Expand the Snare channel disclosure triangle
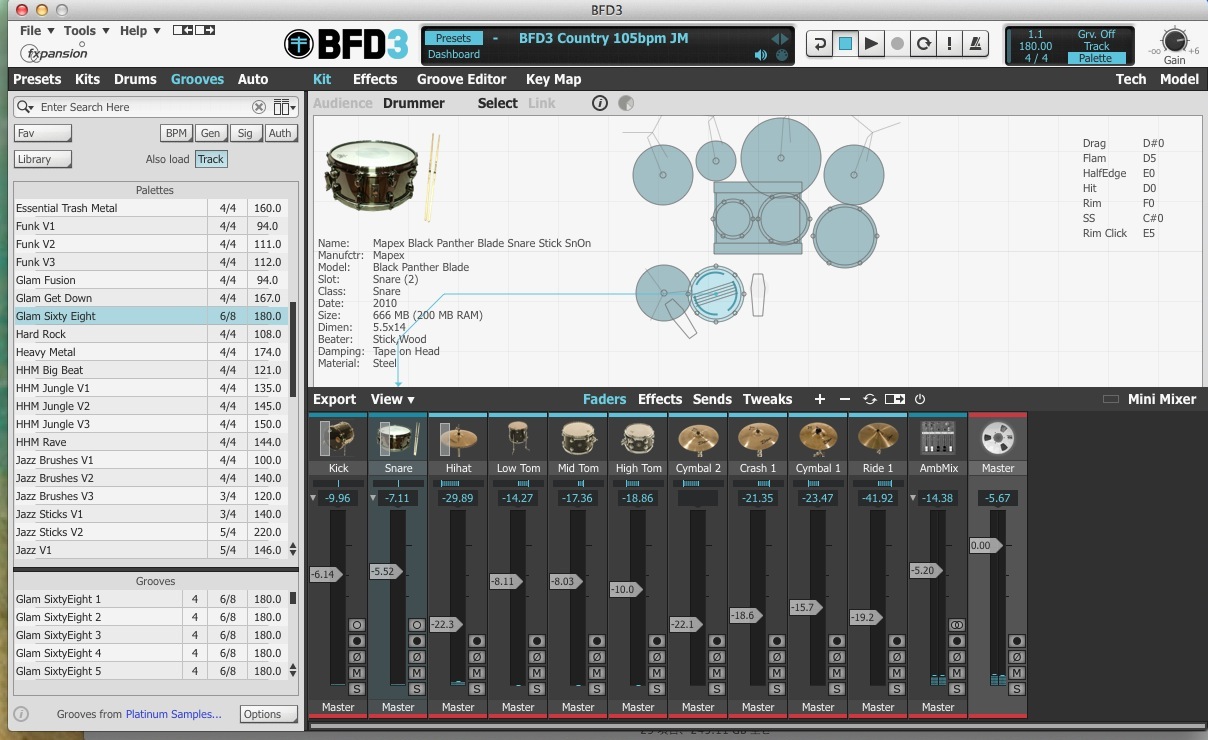This screenshot has width=1208, height=740. click(373, 498)
